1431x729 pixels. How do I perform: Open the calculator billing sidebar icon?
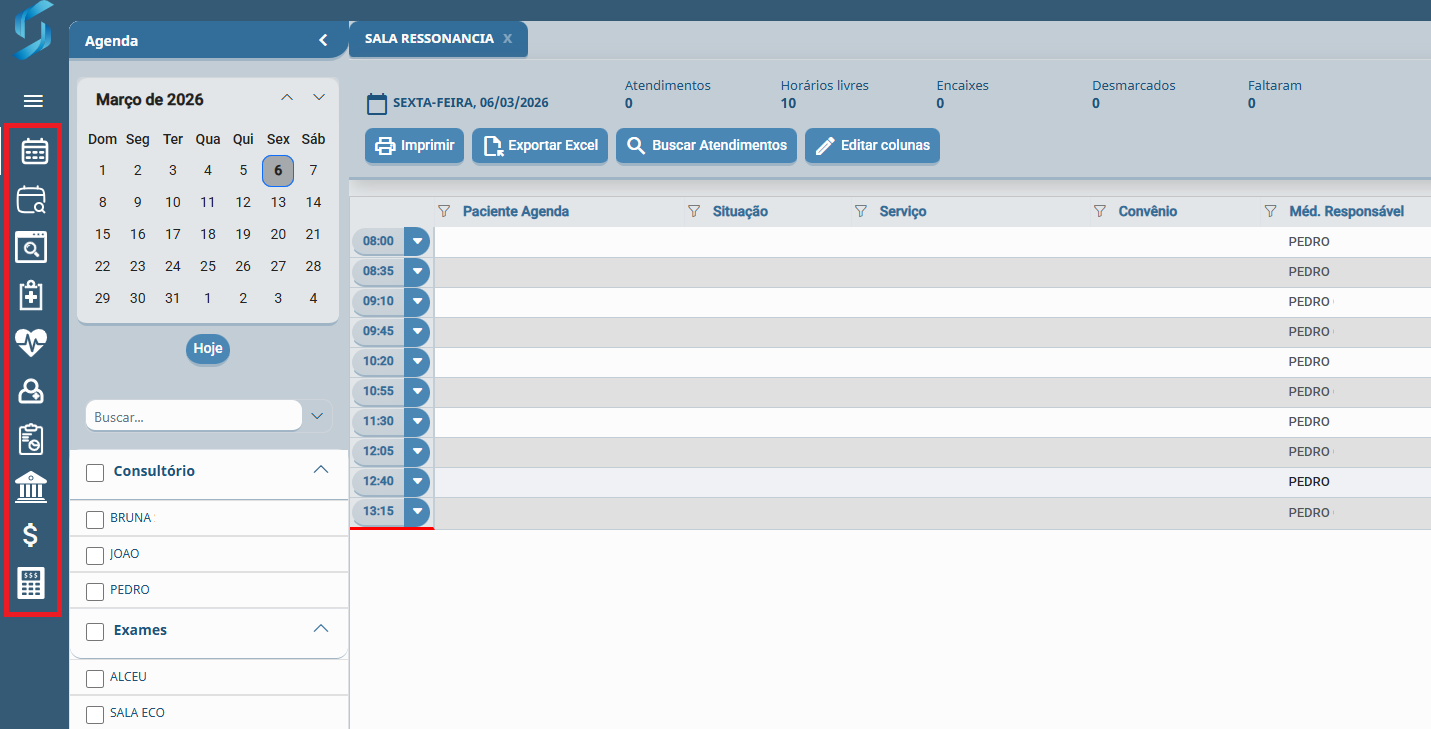tap(32, 583)
